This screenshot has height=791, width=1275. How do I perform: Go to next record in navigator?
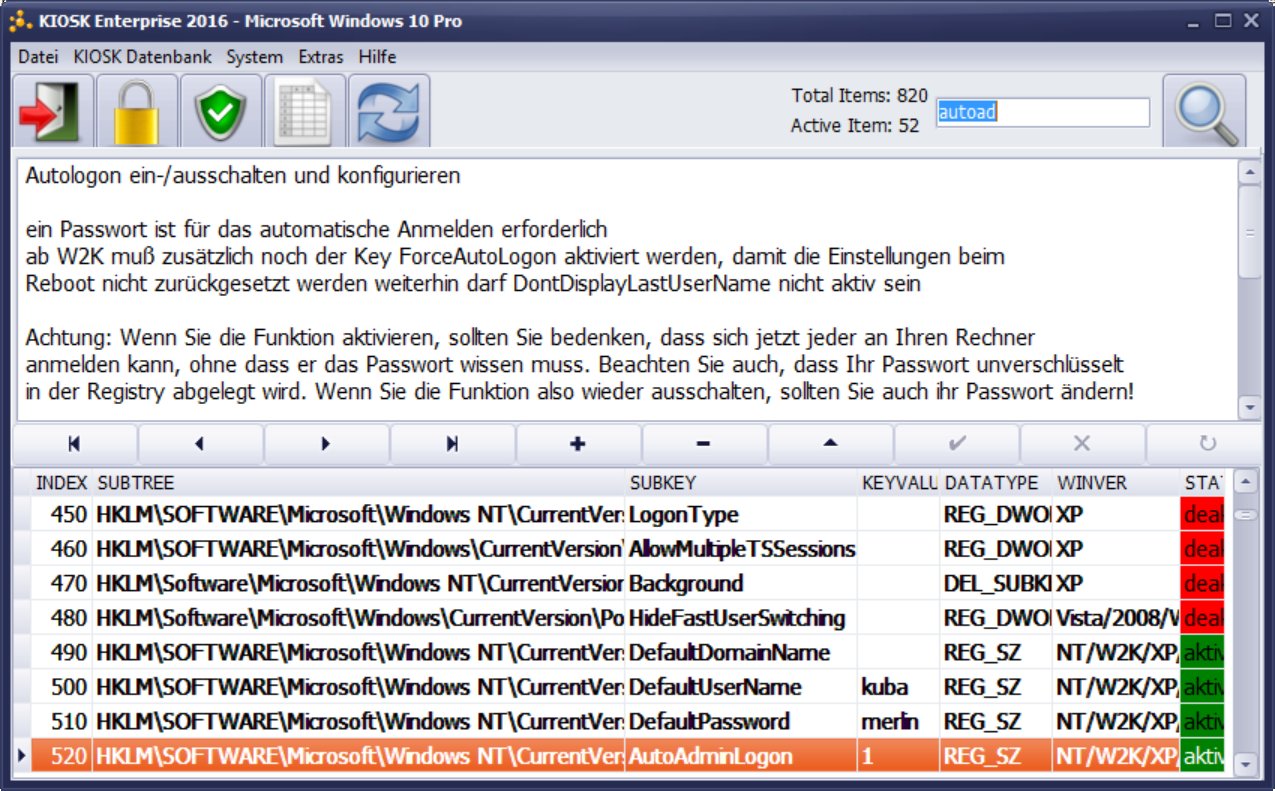pyautogui.click(x=326, y=444)
